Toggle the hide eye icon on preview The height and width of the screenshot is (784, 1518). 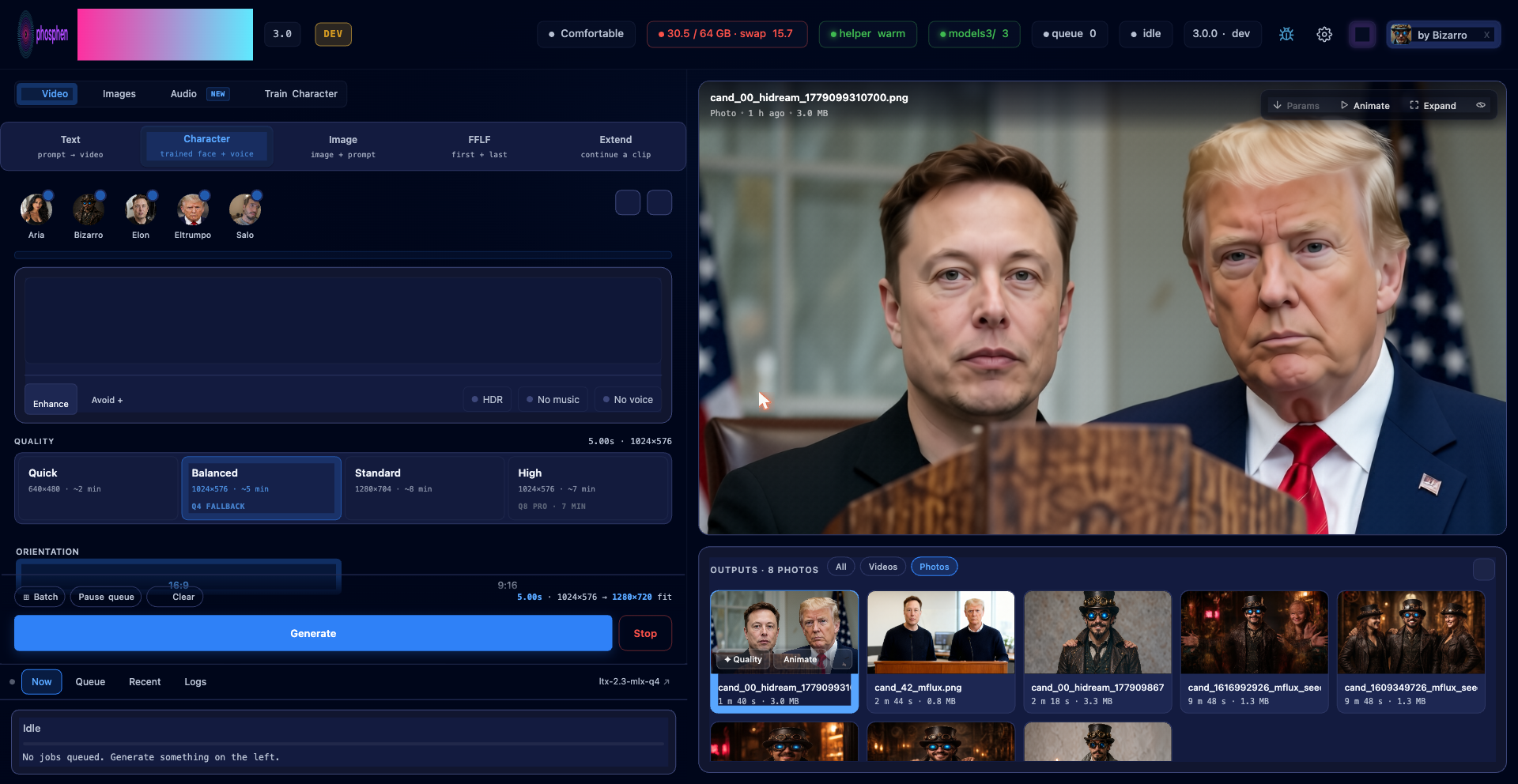coord(1481,105)
